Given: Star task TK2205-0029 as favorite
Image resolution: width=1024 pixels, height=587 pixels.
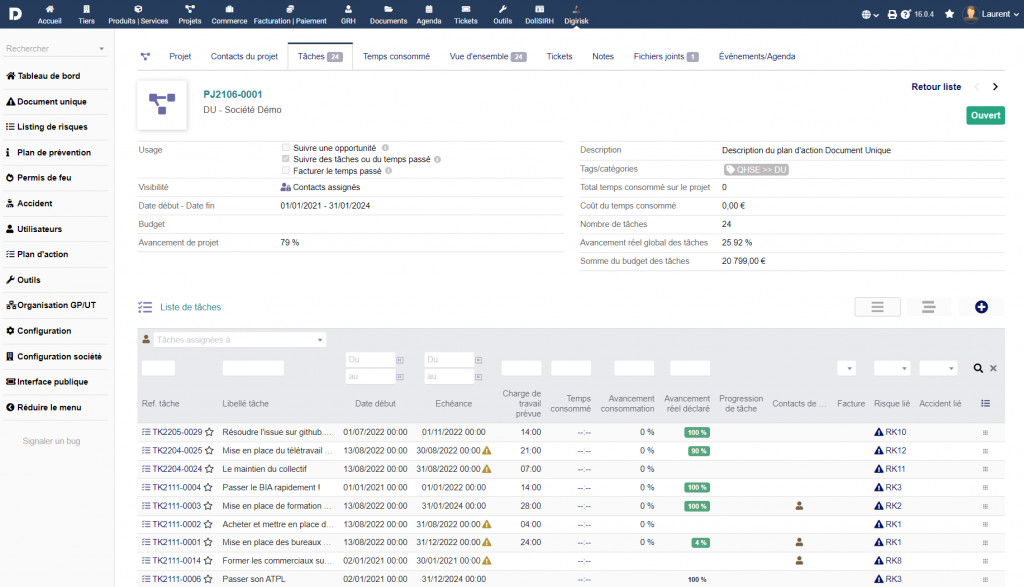Looking at the screenshot, I should click(209, 433).
